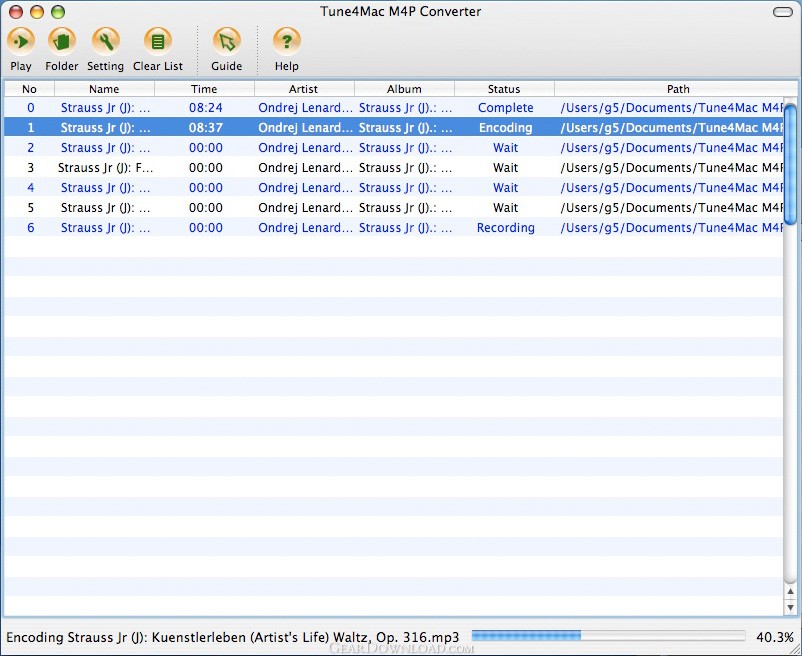Image resolution: width=802 pixels, height=656 pixels.
Task: Sort by the Album column header
Action: point(404,89)
